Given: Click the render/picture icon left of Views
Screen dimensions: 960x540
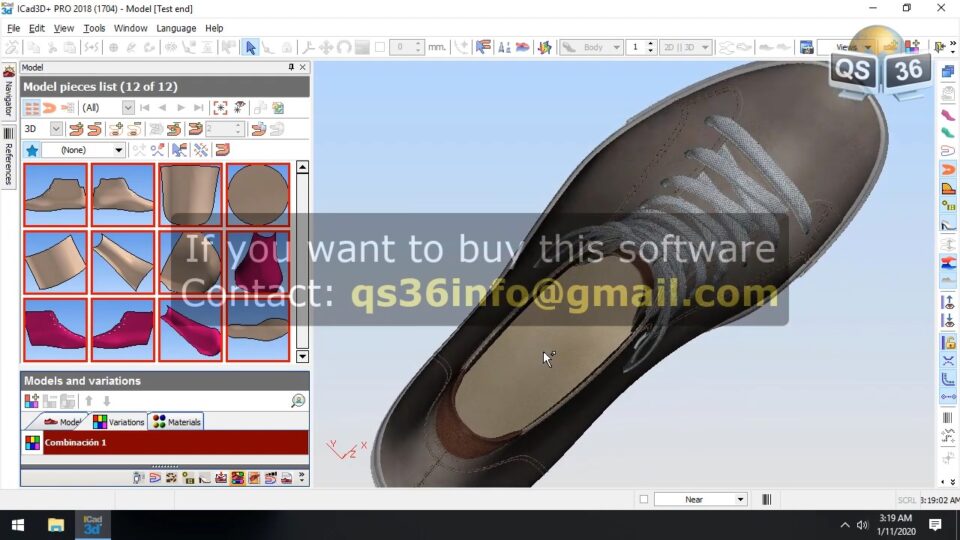Looking at the screenshot, I should point(806,47).
